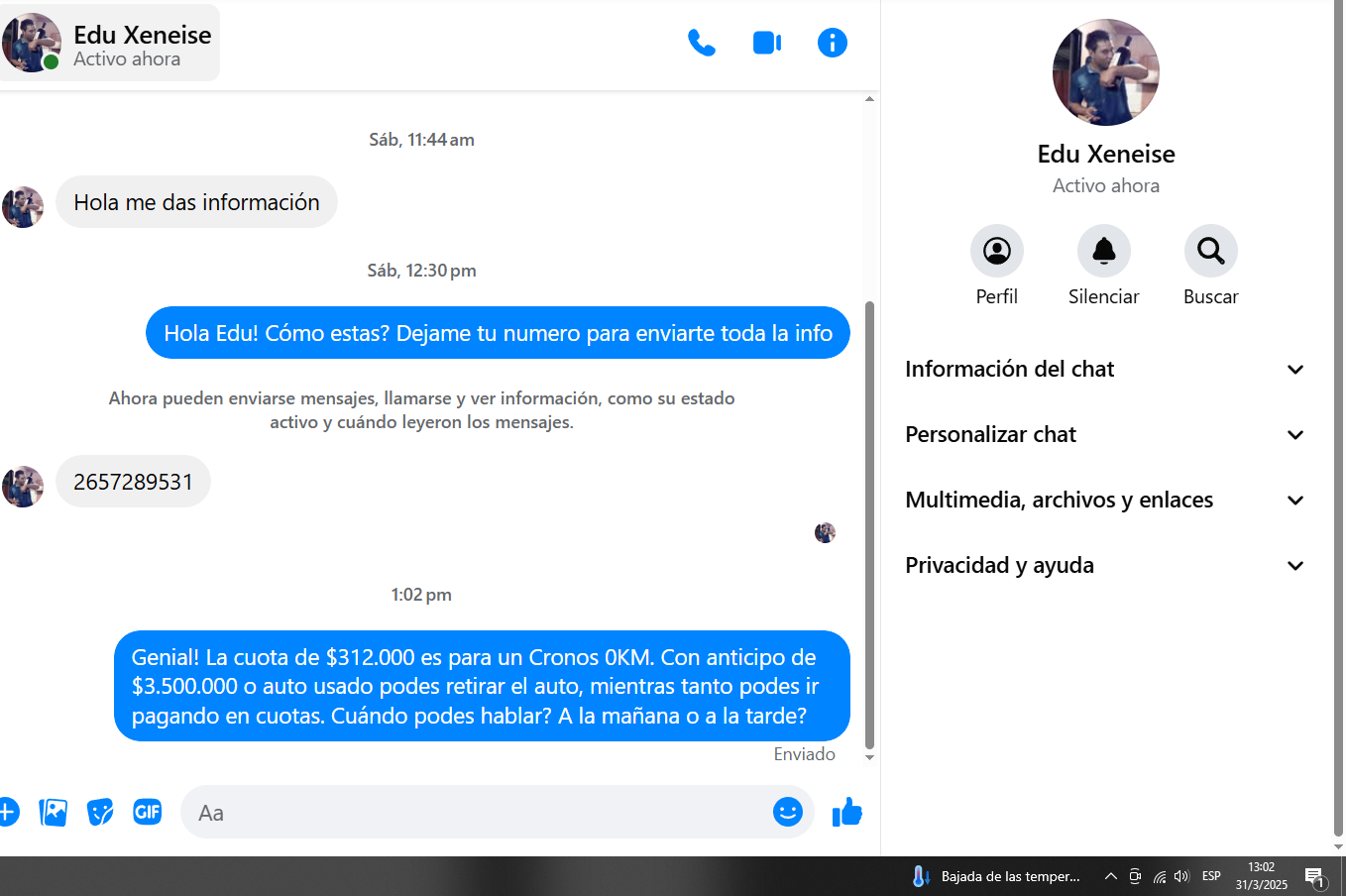Click "Activo ahora" status in side panel

click(1106, 185)
